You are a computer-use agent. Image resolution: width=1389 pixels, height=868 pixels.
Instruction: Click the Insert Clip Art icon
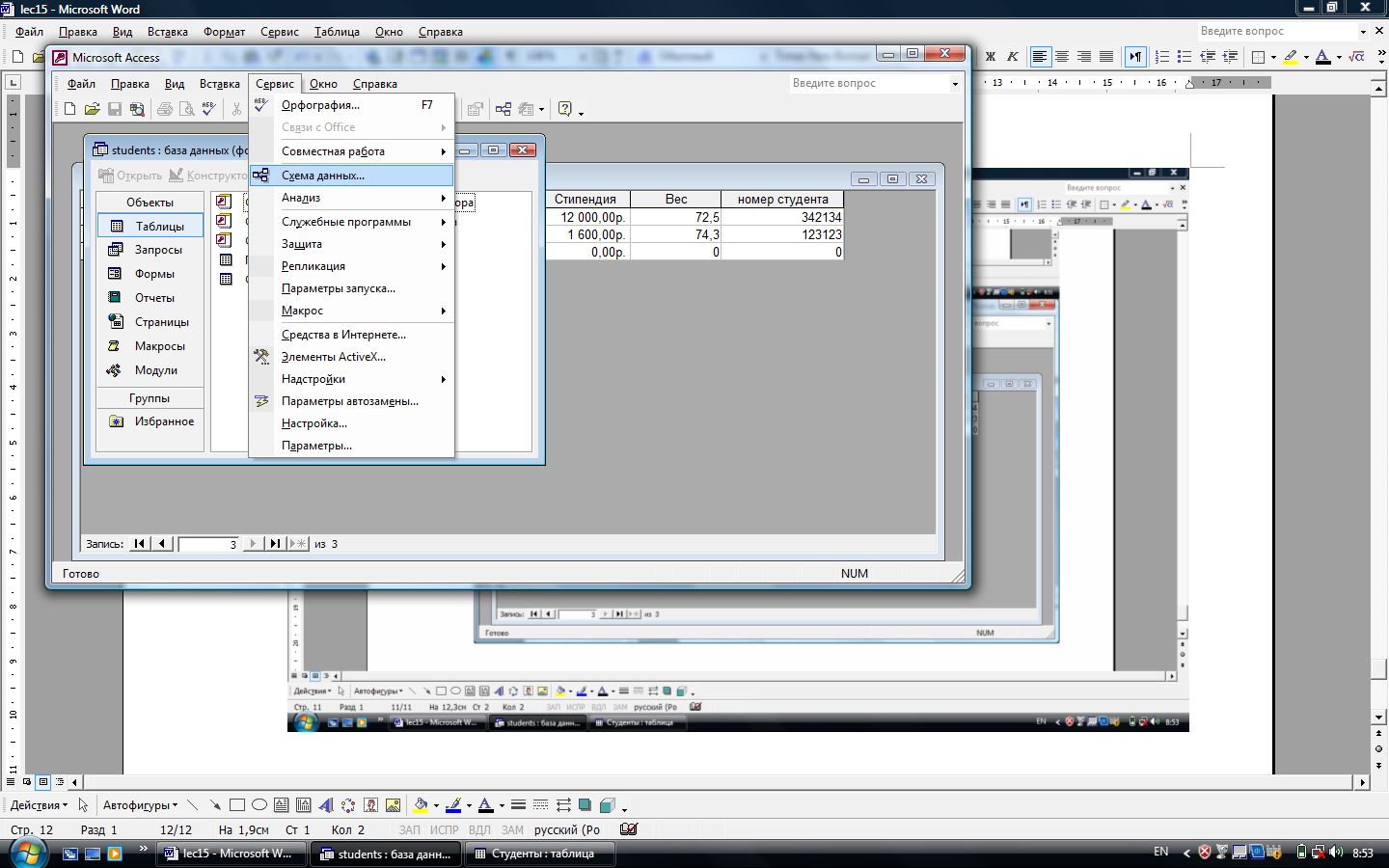[370, 804]
